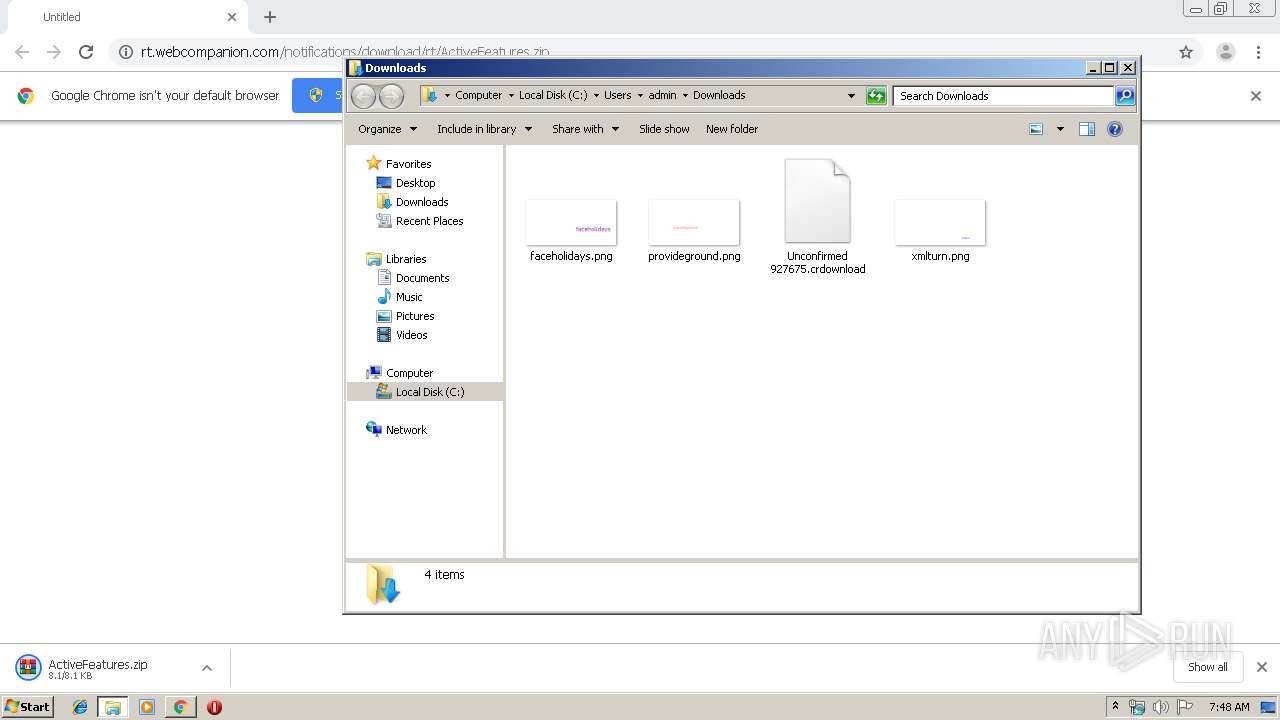1280x720 pixels.
Task: Click Chrome taskbar button
Action: tap(180, 707)
